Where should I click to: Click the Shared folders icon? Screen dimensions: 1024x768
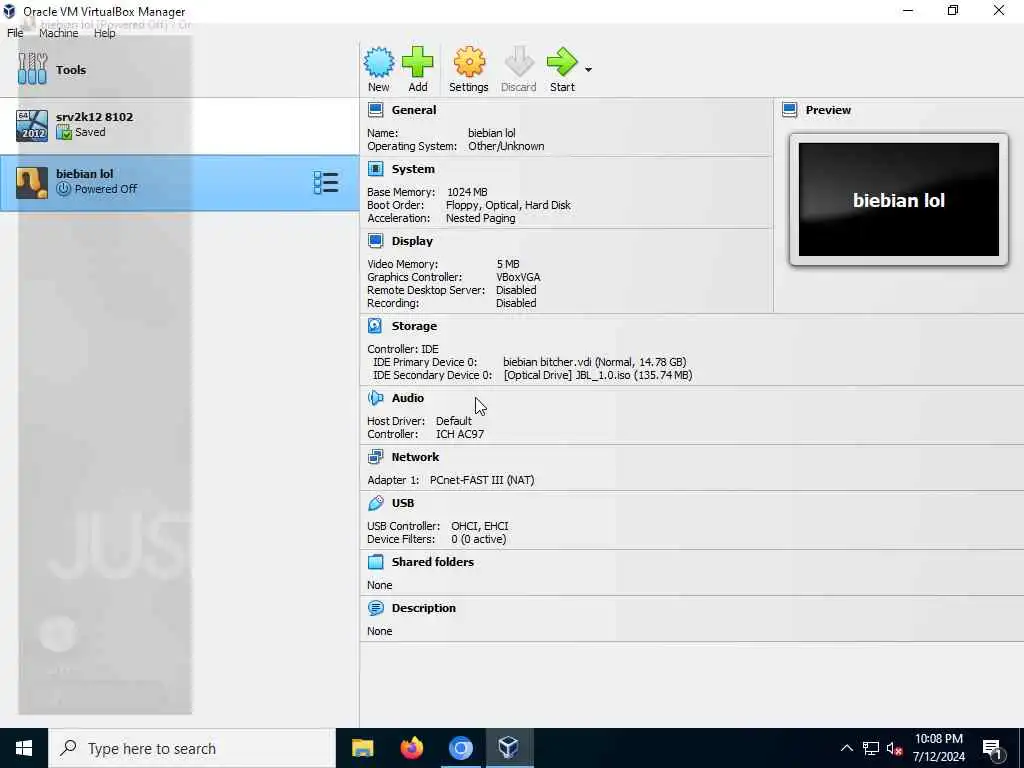pyautogui.click(x=376, y=562)
